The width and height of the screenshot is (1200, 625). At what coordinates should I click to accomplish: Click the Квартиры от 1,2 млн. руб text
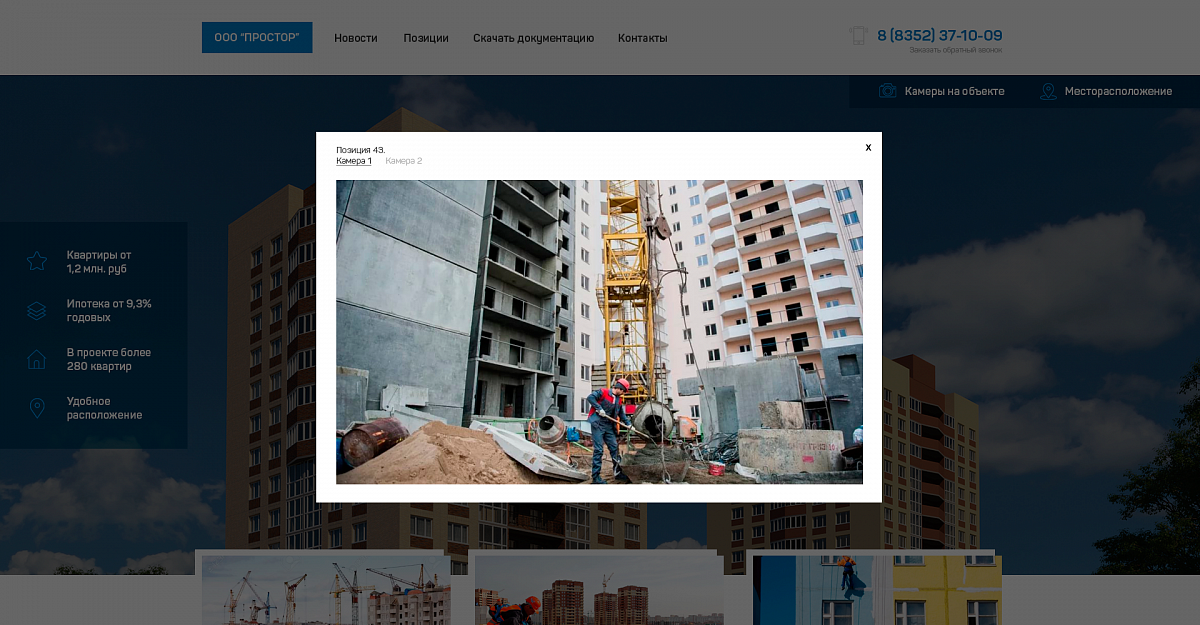(99, 262)
